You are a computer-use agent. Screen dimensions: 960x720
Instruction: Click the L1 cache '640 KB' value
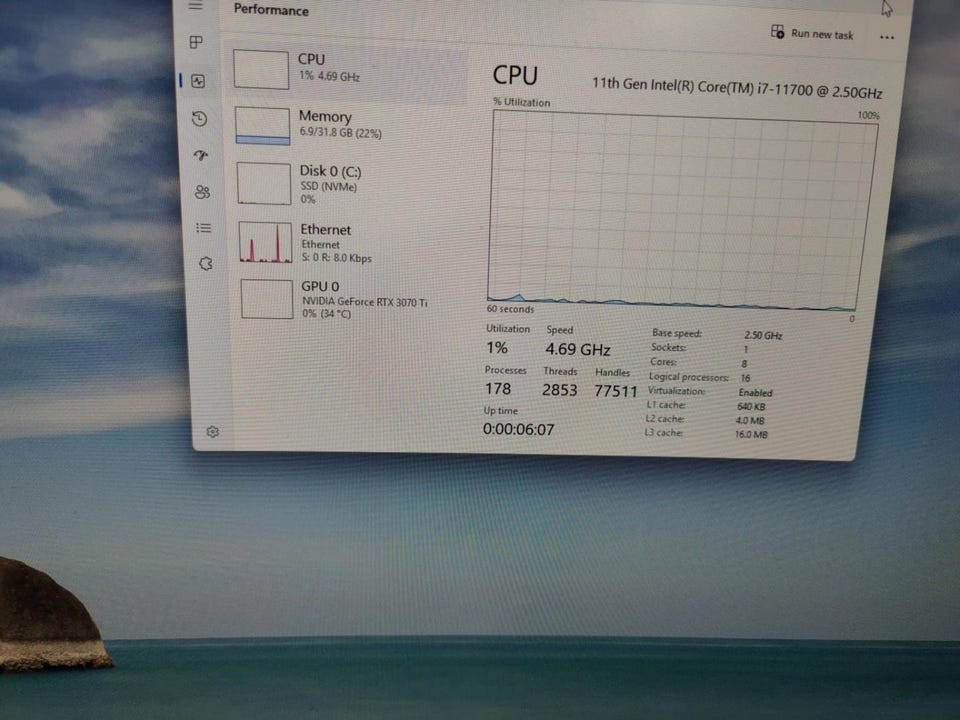pos(751,407)
